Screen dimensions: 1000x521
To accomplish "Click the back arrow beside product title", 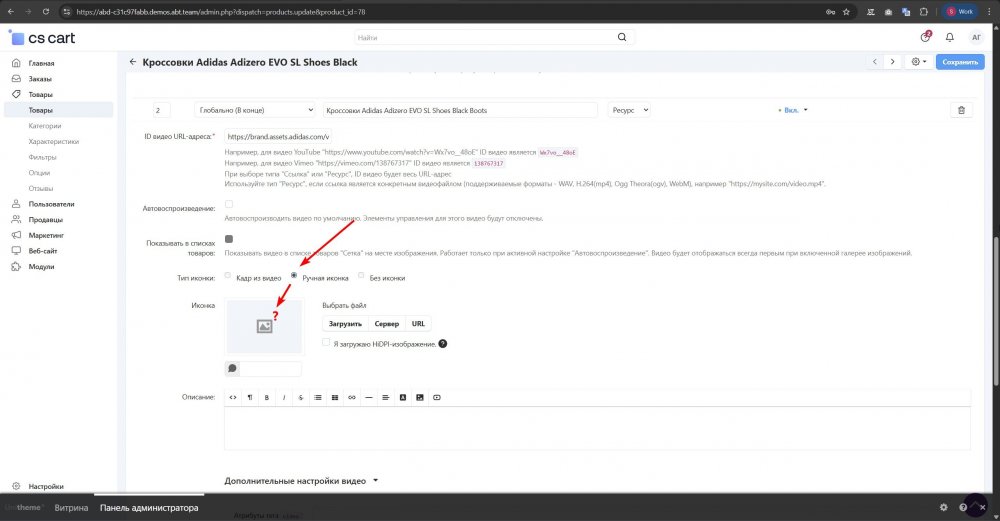I will click(x=132, y=62).
